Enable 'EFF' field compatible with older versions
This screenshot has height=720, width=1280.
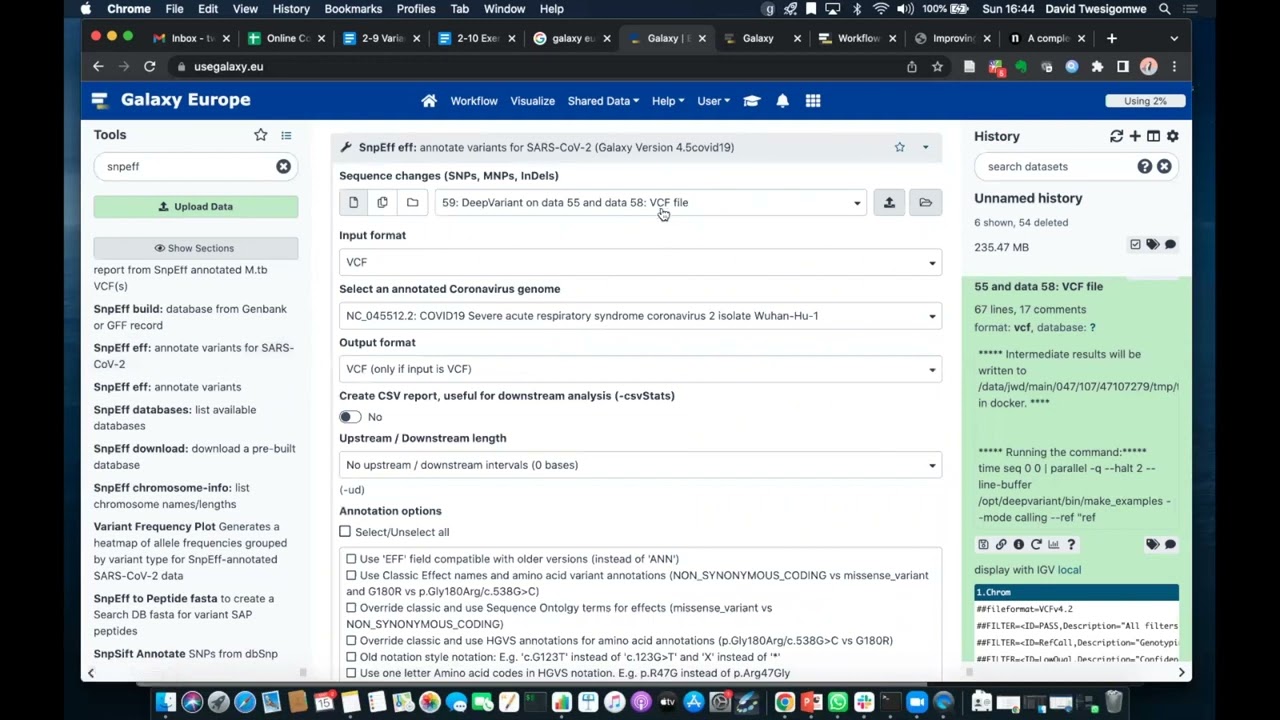(351, 559)
